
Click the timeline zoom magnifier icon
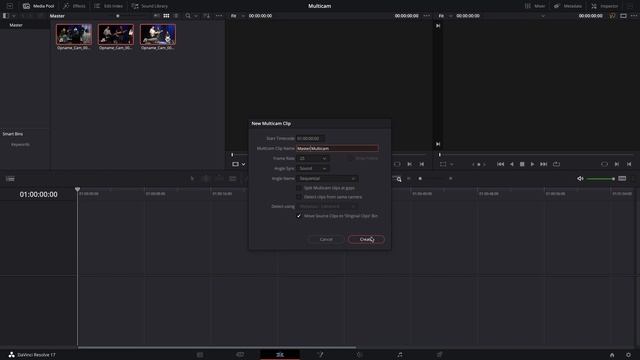(398, 179)
